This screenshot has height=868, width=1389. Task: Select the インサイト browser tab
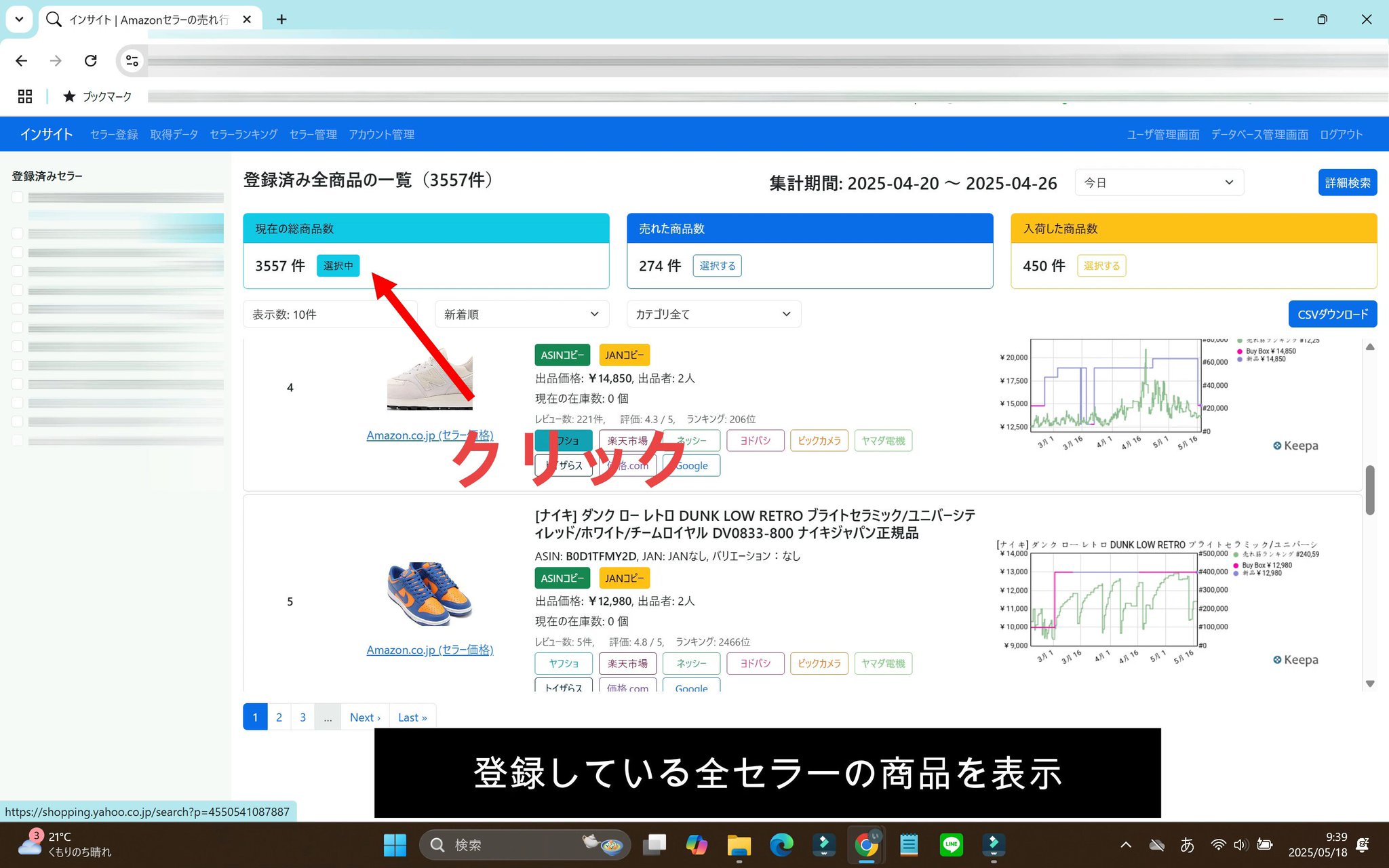click(149, 20)
